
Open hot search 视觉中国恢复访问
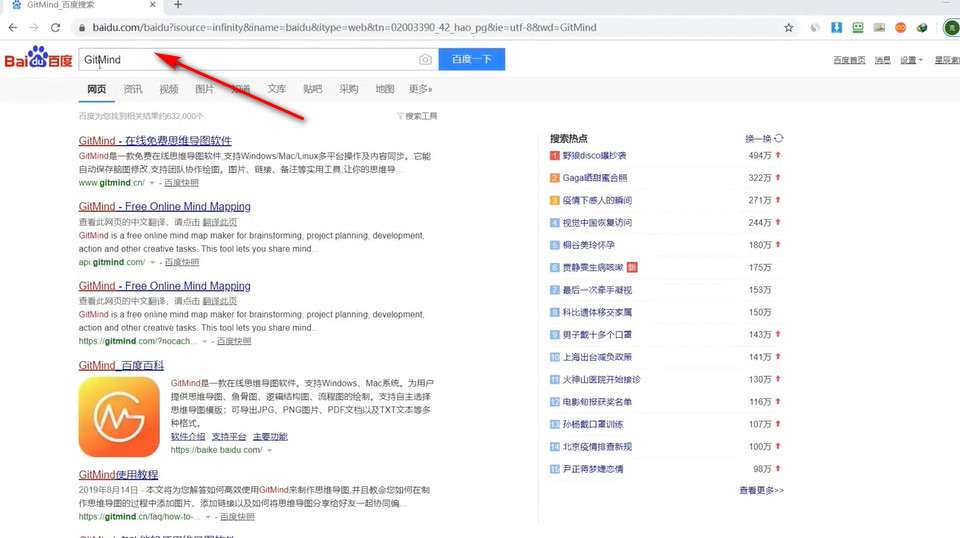tap(597, 223)
